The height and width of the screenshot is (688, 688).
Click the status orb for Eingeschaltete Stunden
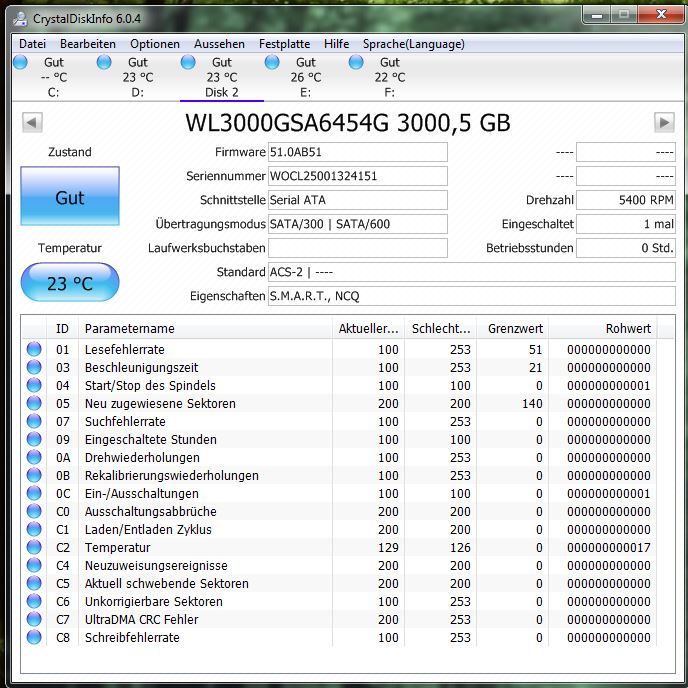pyautogui.click(x=34, y=439)
